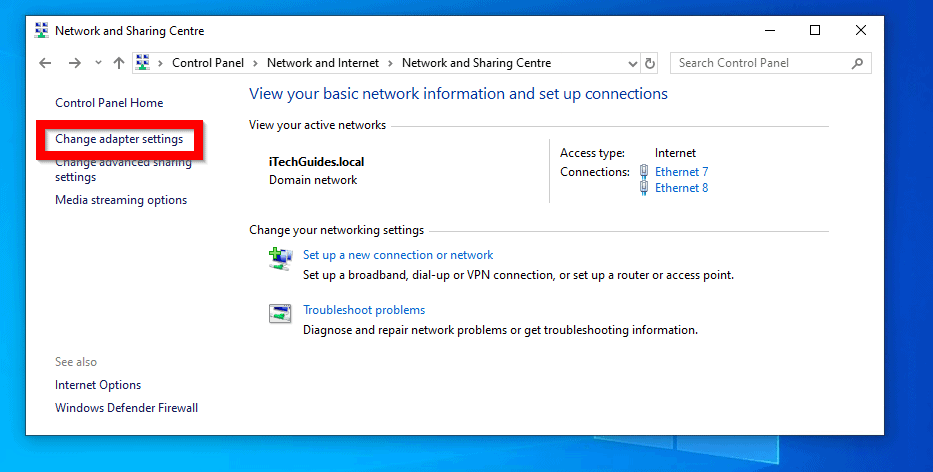Click the Forward navigation arrow
Screen dimensions: 933x472
[74, 63]
